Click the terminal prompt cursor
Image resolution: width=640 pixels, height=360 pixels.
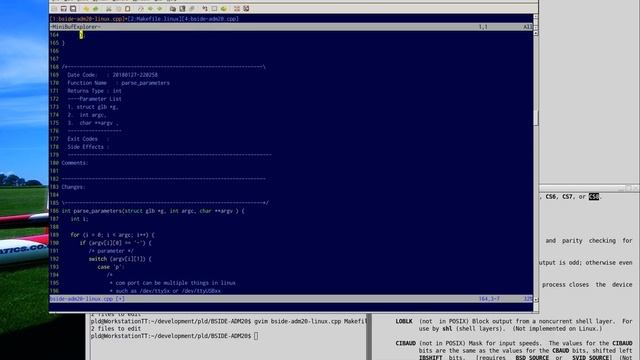256,336
